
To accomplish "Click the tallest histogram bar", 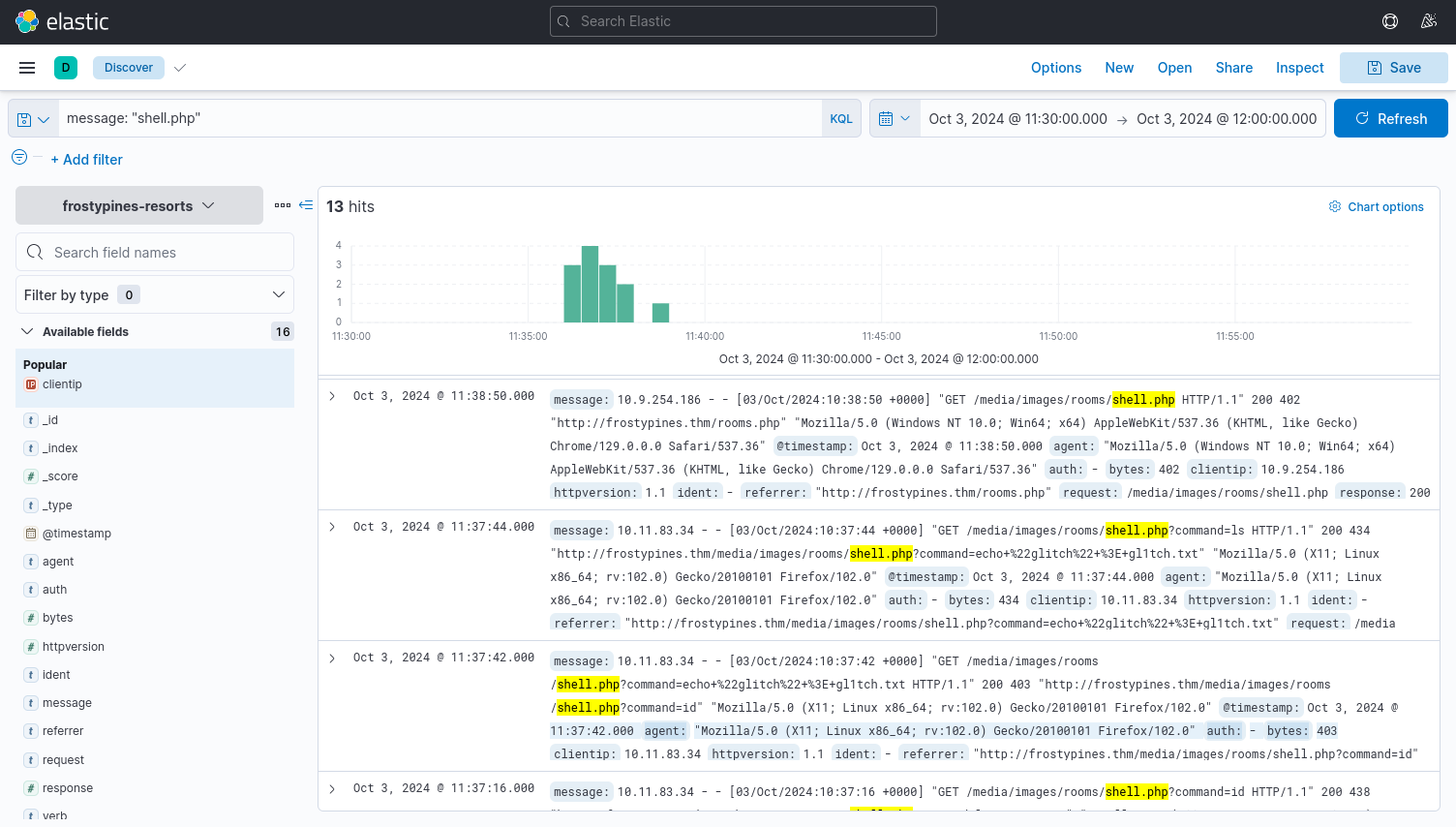I will coord(590,284).
